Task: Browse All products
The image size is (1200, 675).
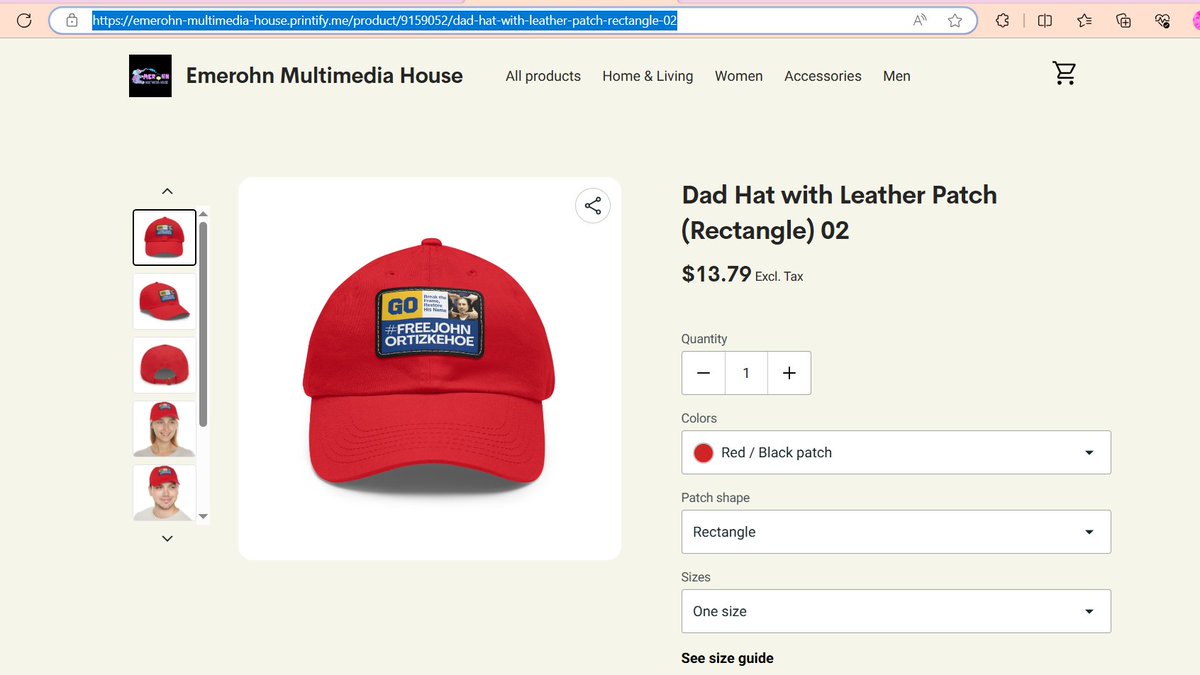Action: [x=543, y=76]
